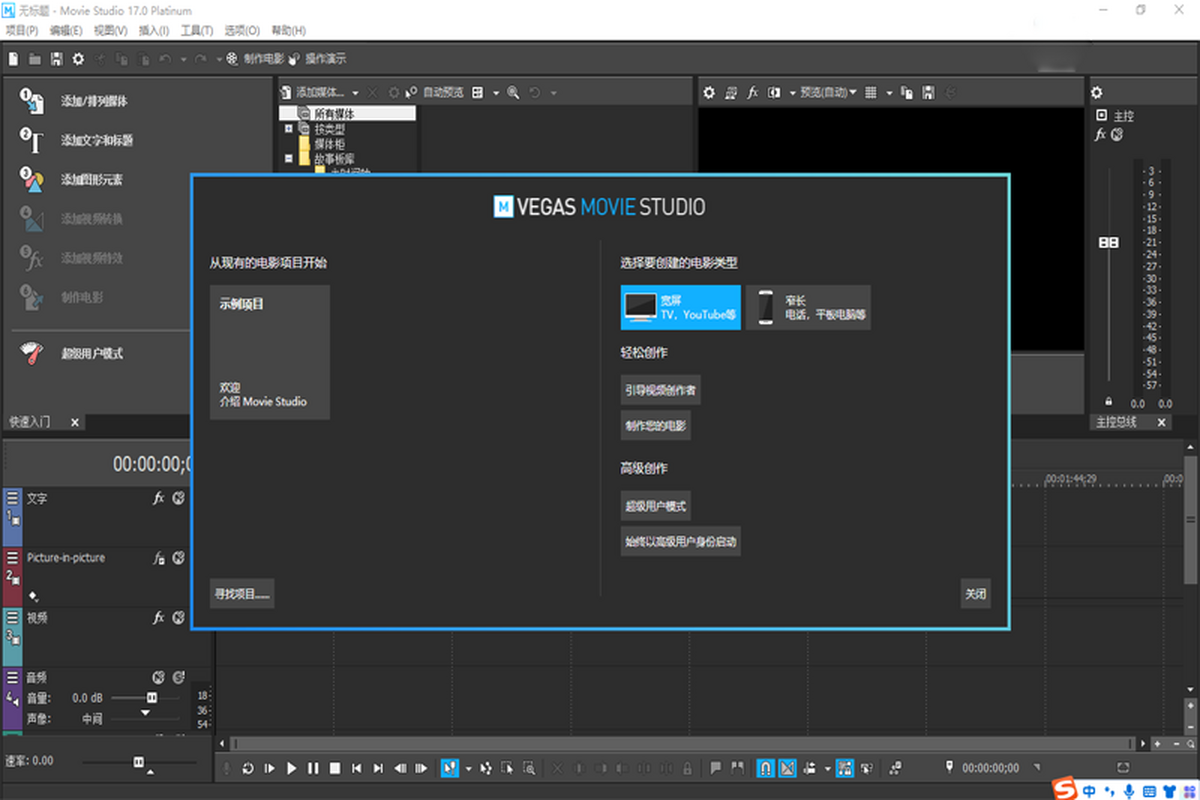The image size is (1200, 800).
Task: Click the 音量 volume slider handle
Action: click(x=152, y=697)
